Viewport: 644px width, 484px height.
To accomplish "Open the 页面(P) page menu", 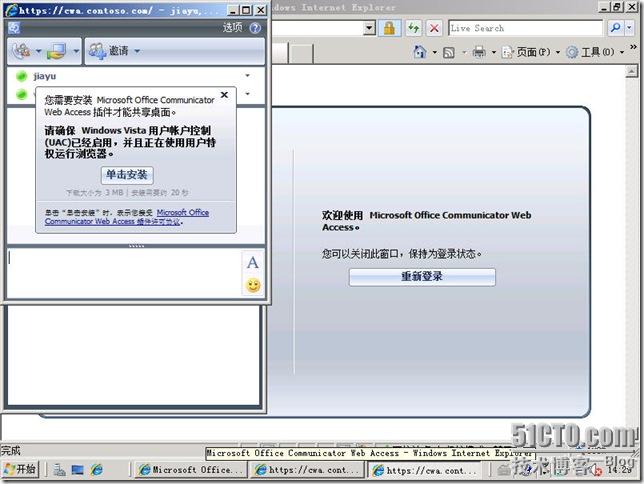I will point(531,52).
